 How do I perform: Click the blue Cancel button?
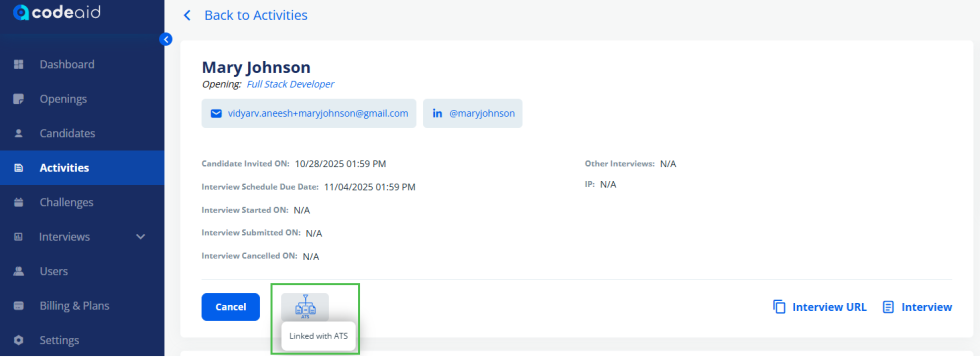pyautogui.click(x=231, y=307)
